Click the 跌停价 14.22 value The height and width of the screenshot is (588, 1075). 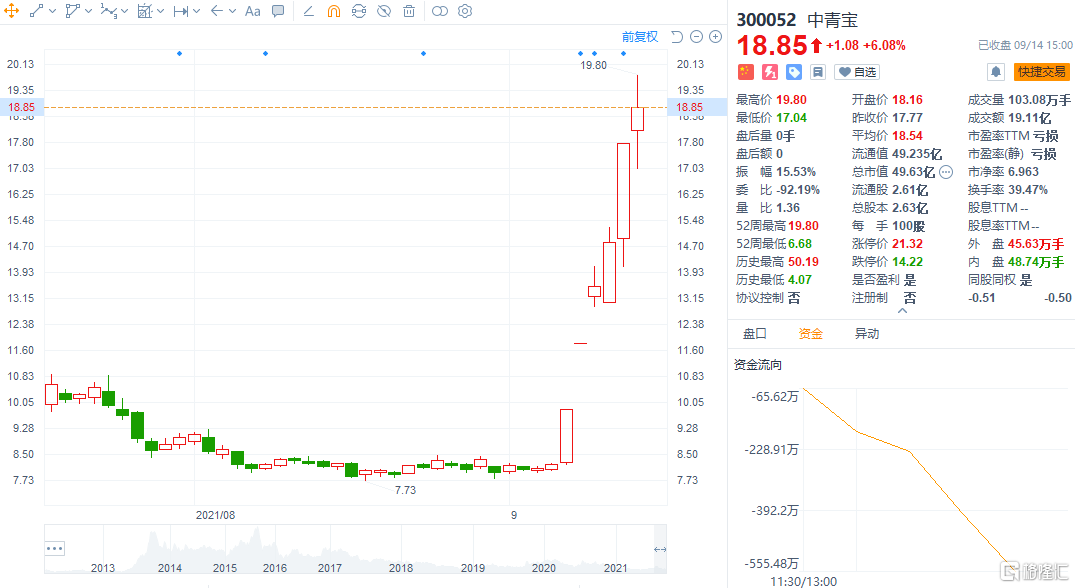[x=908, y=262]
